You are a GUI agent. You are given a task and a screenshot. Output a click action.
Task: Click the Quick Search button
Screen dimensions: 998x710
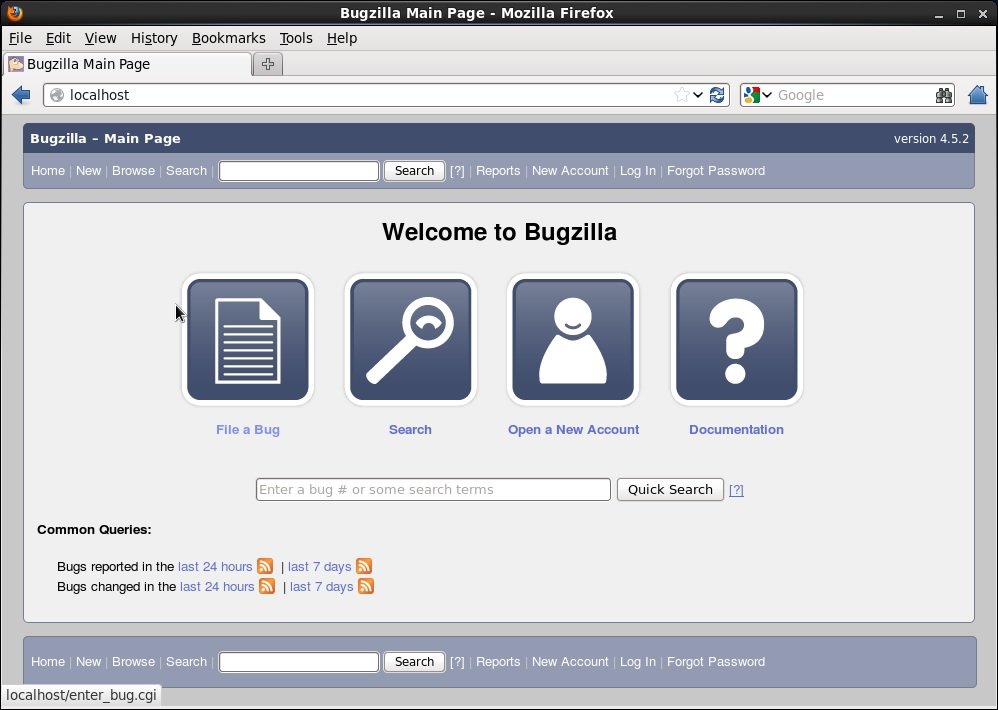(x=670, y=489)
